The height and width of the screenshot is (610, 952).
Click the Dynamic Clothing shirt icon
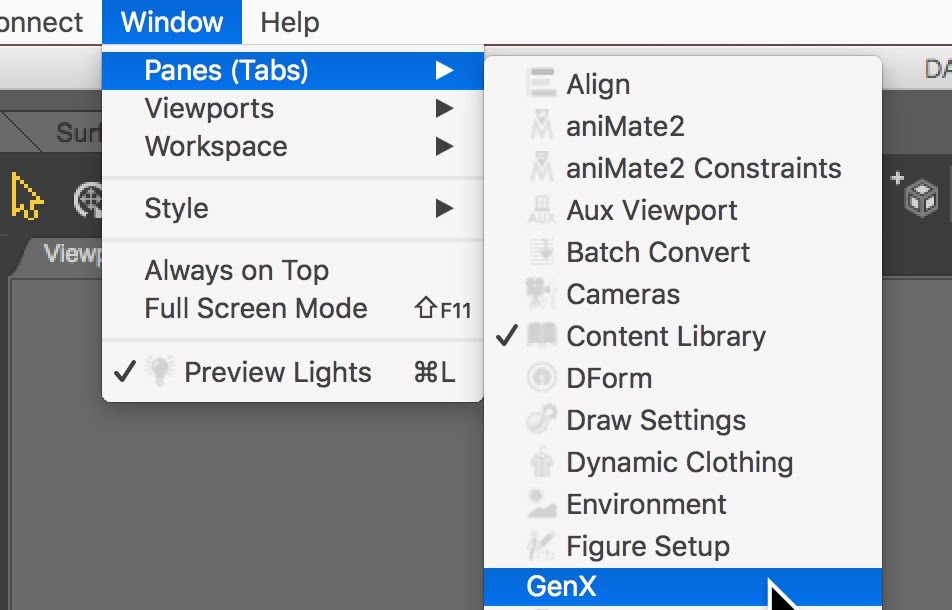click(541, 462)
